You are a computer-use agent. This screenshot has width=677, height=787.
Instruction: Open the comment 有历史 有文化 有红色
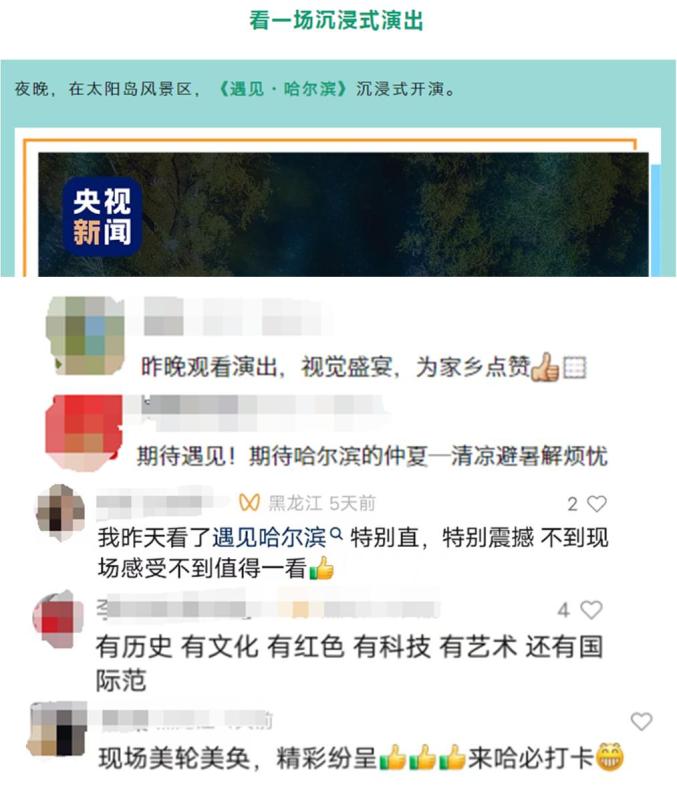(349, 663)
